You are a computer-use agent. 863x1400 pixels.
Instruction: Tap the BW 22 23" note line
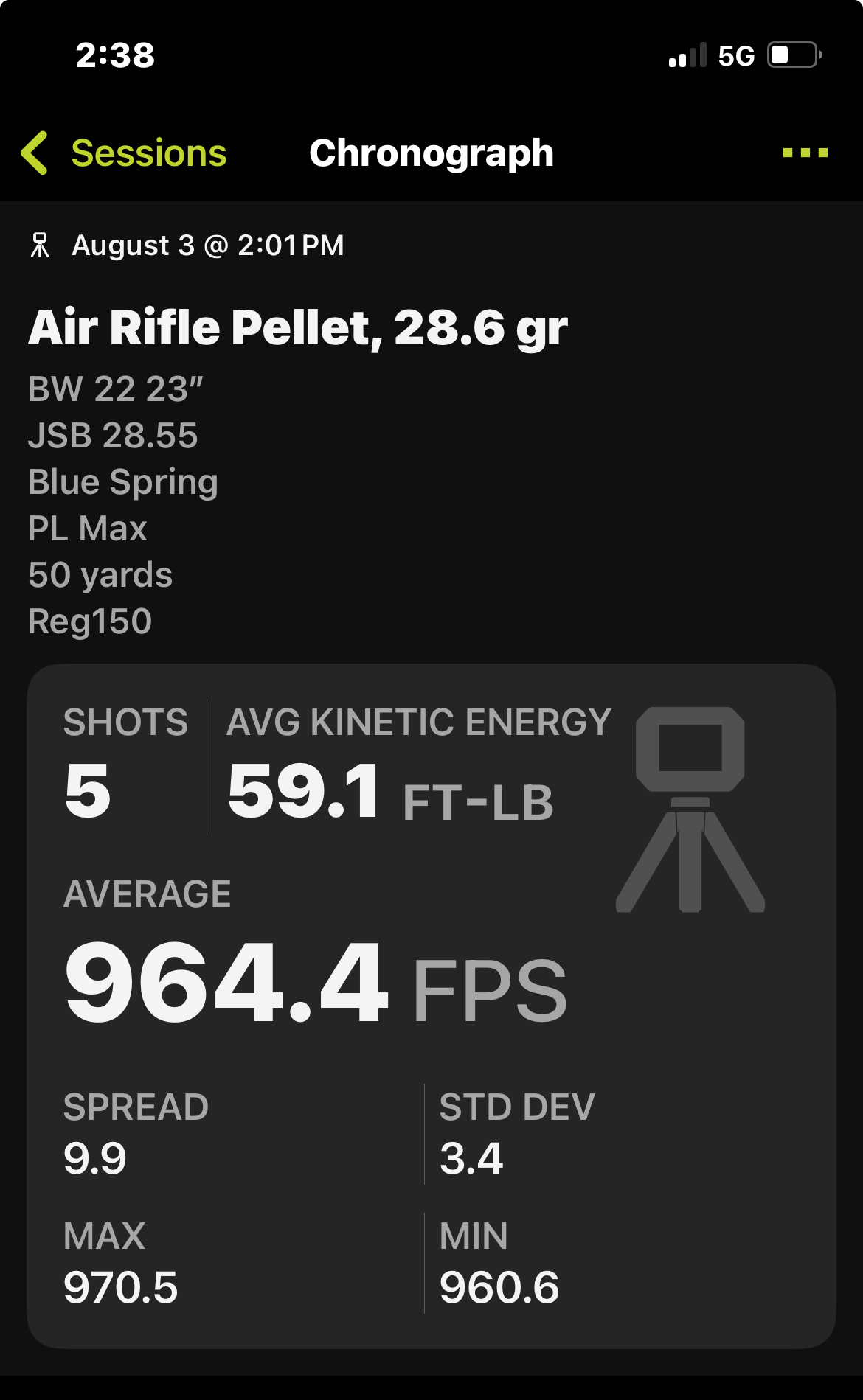pyautogui.click(x=115, y=389)
